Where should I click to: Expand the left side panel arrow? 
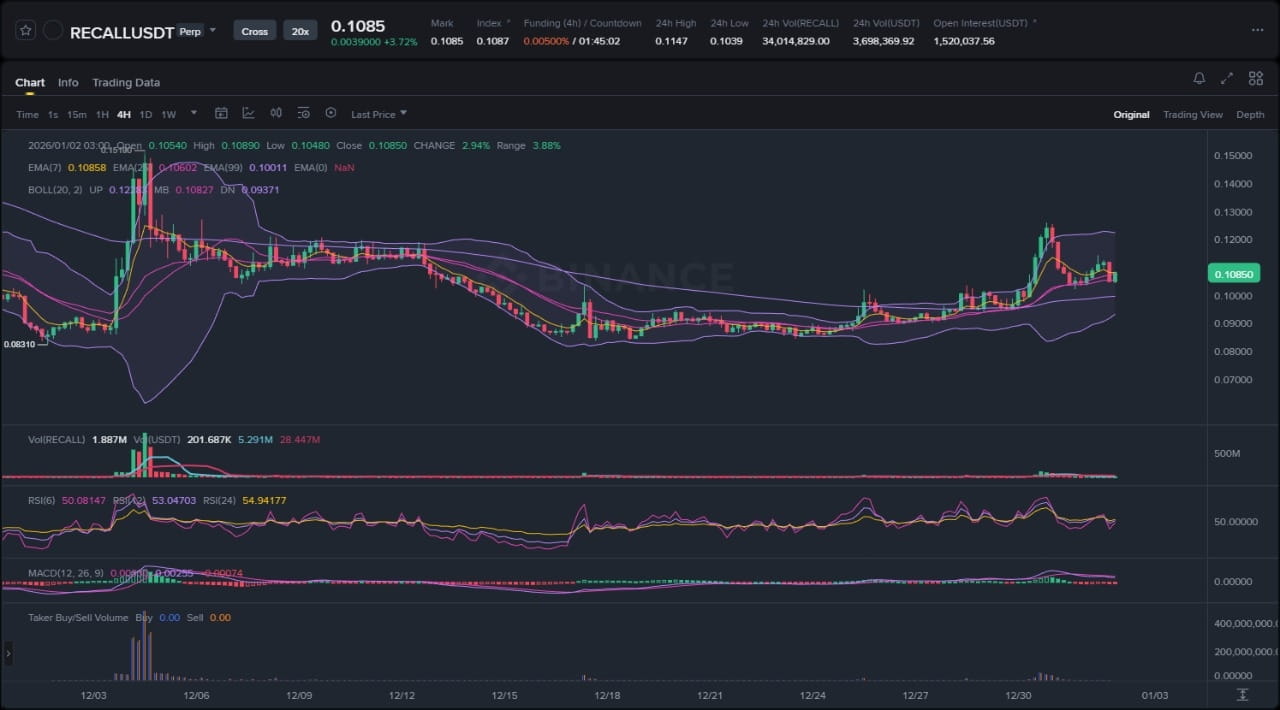coord(8,654)
